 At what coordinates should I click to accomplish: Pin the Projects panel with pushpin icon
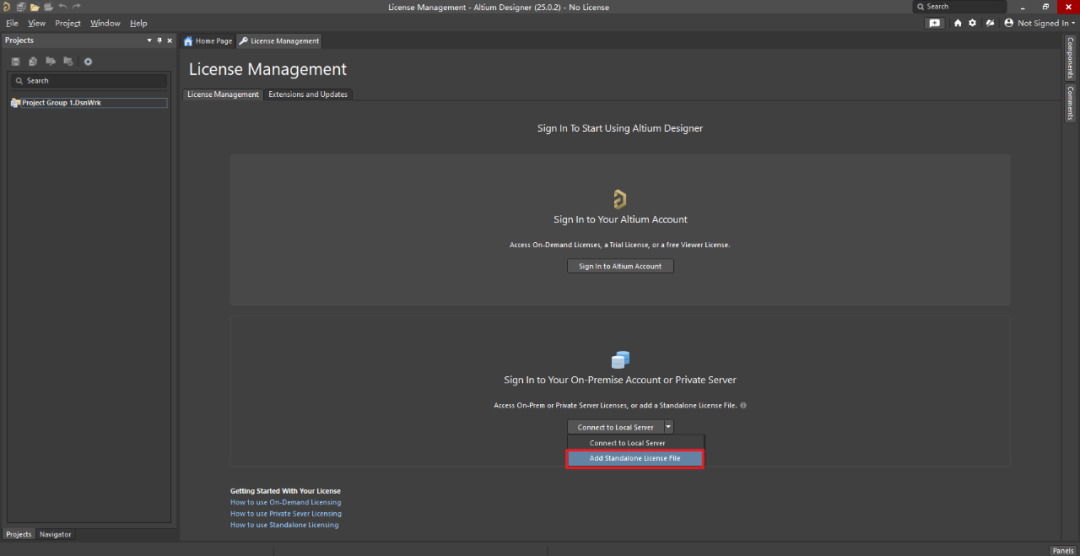point(159,41)
